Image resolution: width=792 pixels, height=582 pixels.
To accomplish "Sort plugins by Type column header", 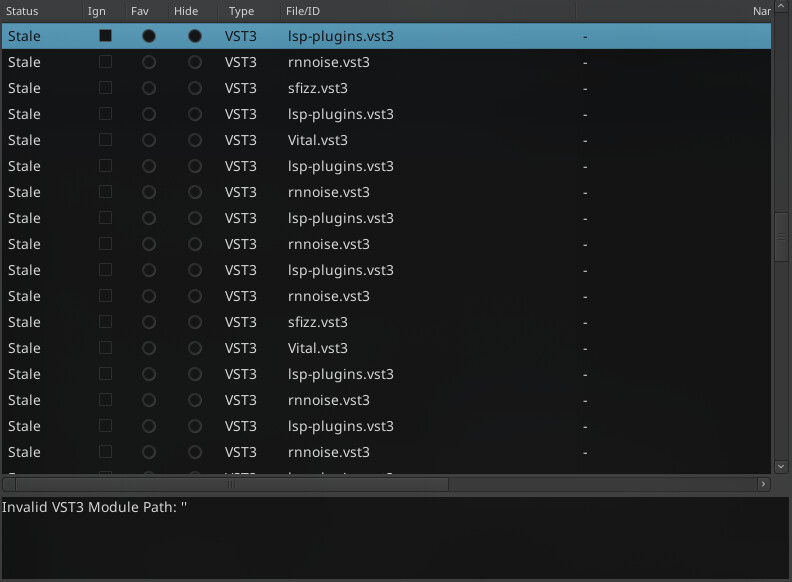I will [x=240, y=11].
